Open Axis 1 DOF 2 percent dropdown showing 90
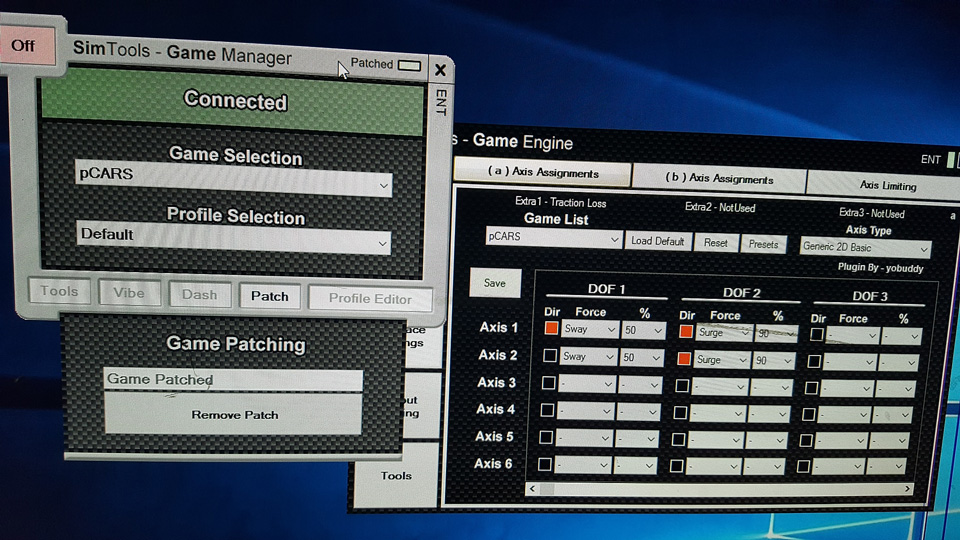The height and width of the screenshot is (540, 960). click(778, 334)
